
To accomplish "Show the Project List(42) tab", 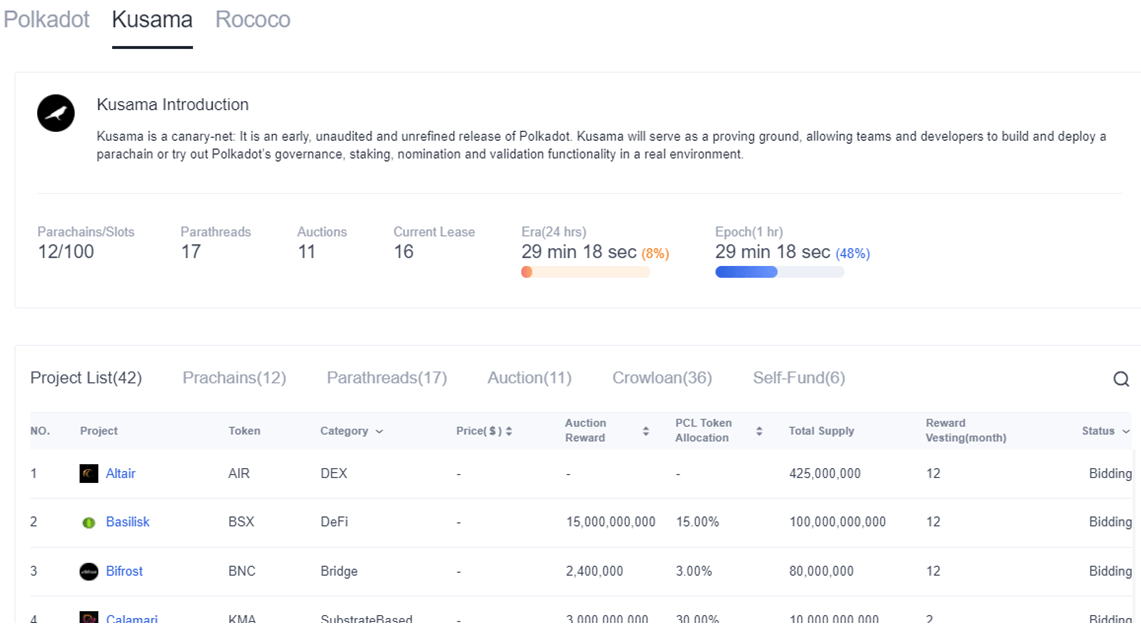I will point(86,378).
